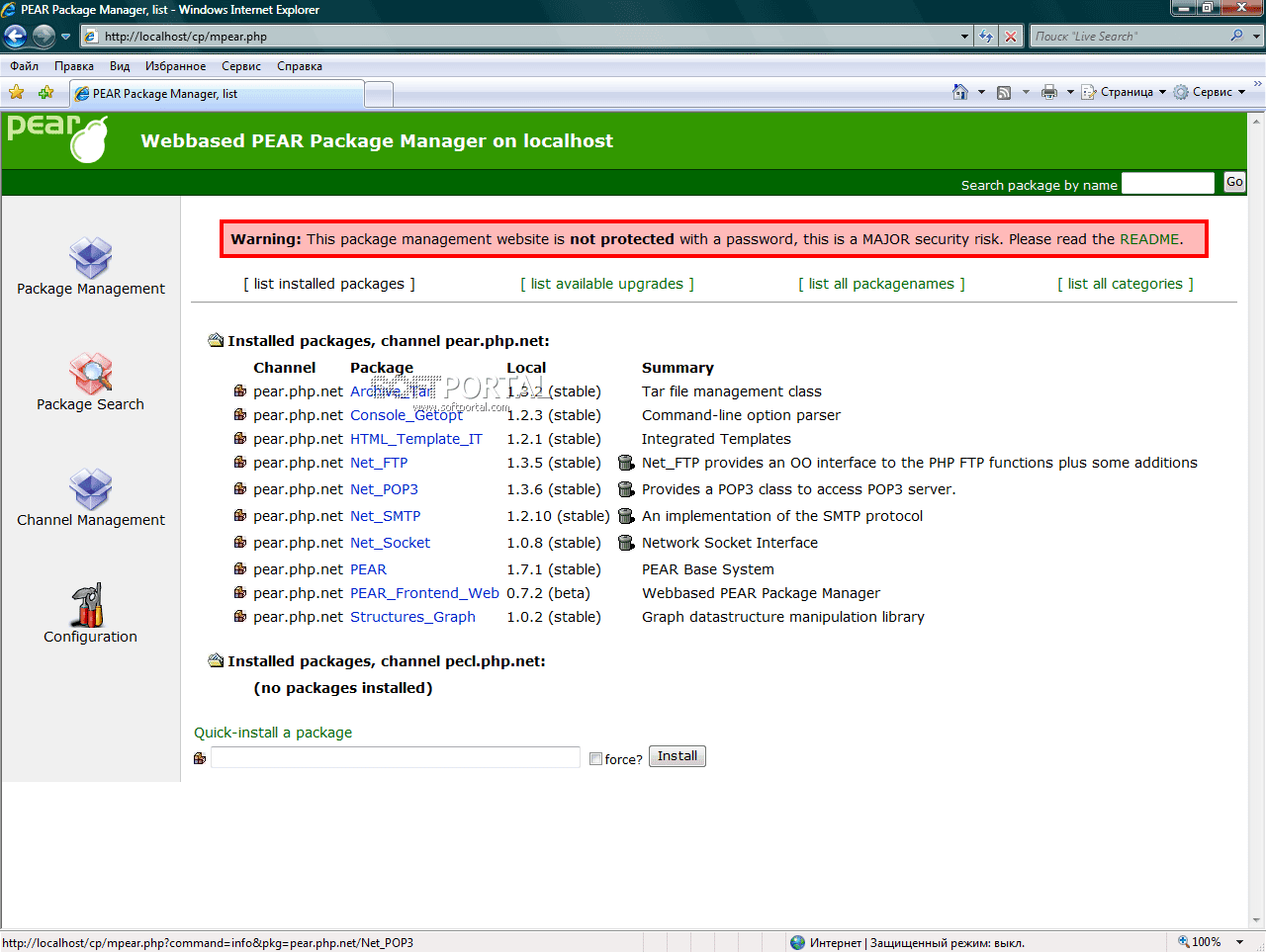The height and width of the screenshot is (952, 1266).
Task: Open the Вид menu
Action: pyautogui.click(x=120, y=66)
